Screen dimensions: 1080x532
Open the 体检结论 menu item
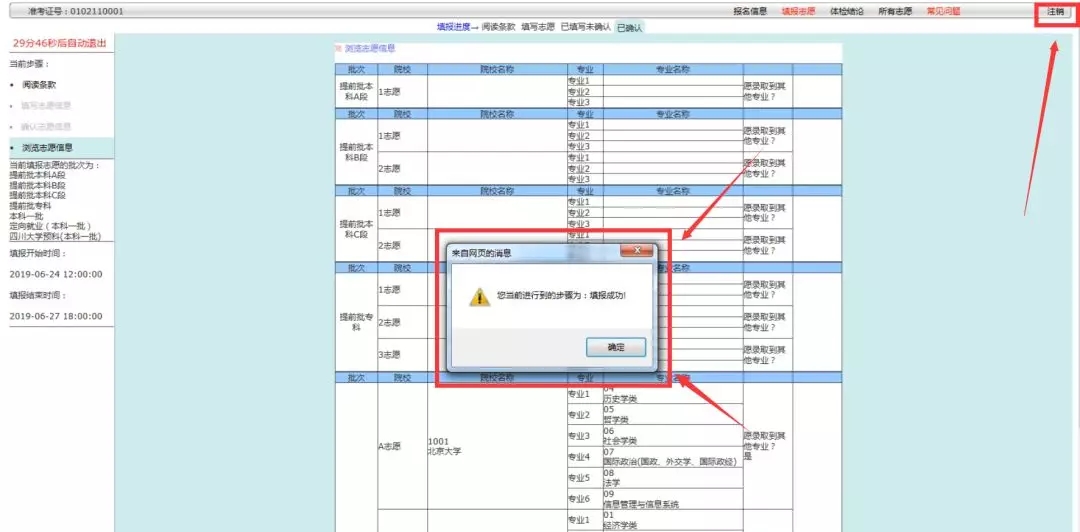847,11
